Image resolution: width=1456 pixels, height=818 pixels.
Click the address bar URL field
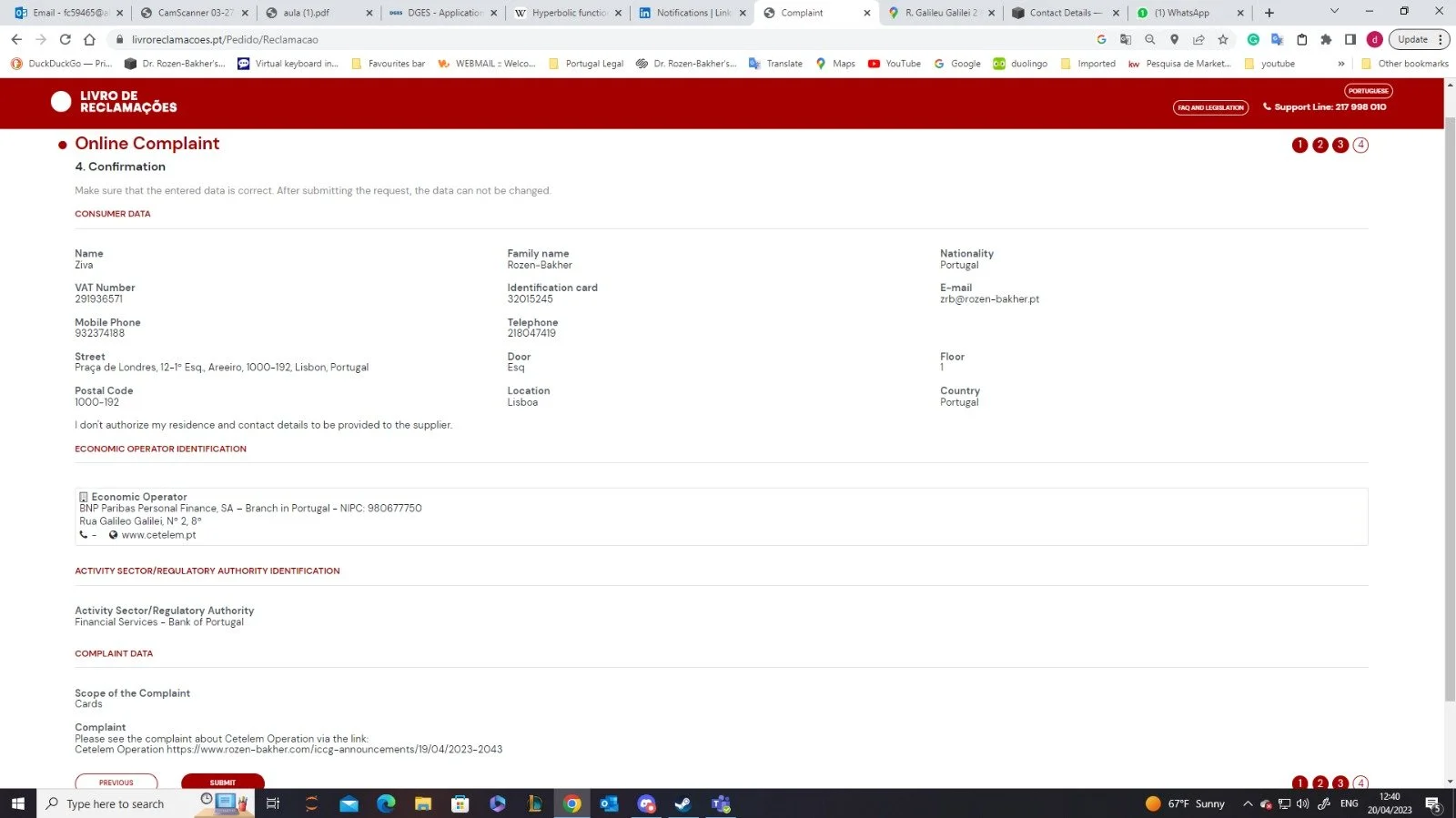601,39
